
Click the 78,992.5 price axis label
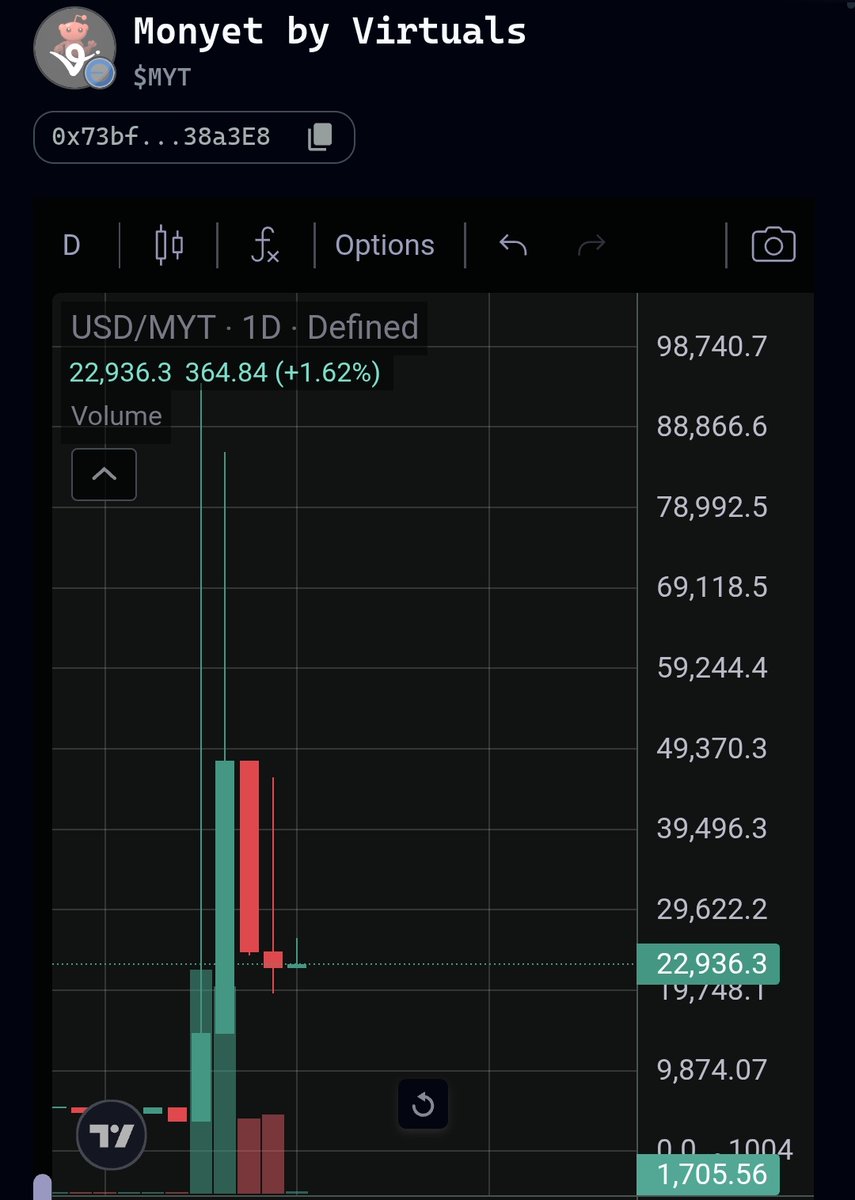coord(712,507)
